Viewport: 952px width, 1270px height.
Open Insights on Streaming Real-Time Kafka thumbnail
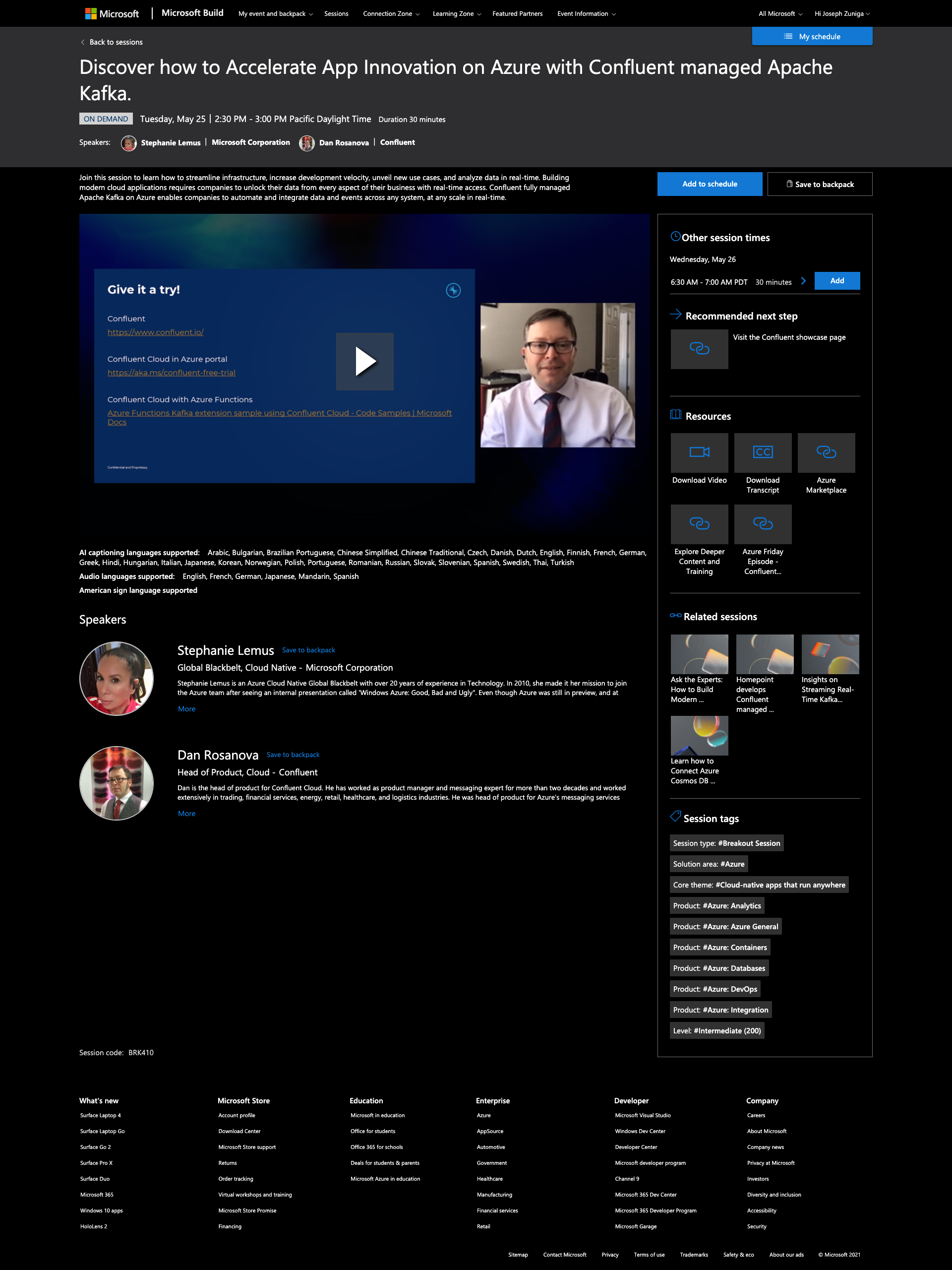[x=831, y=654]
